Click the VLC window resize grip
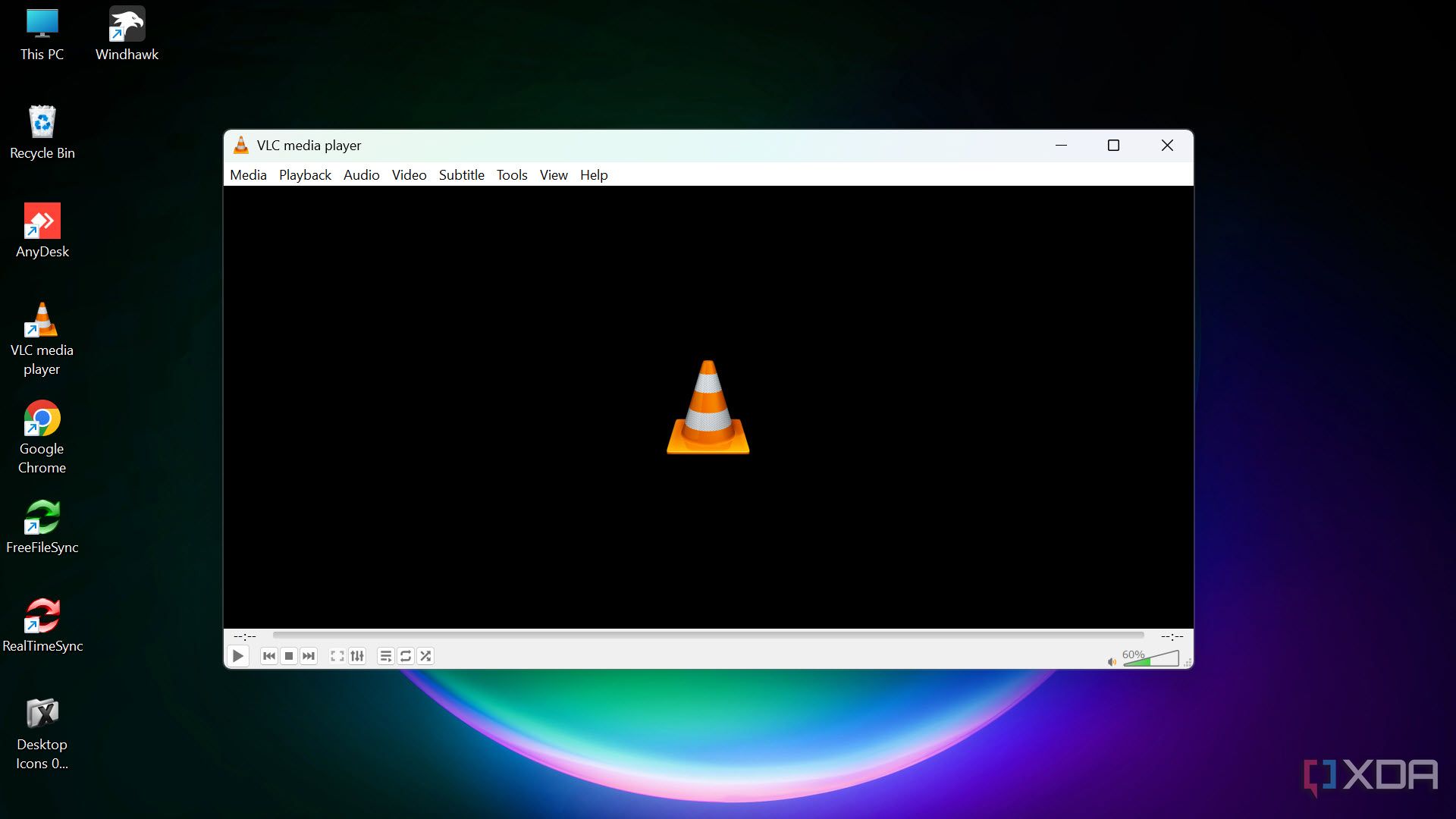The width and height of the screenshot is (1456, 819). coord(1188,663)
